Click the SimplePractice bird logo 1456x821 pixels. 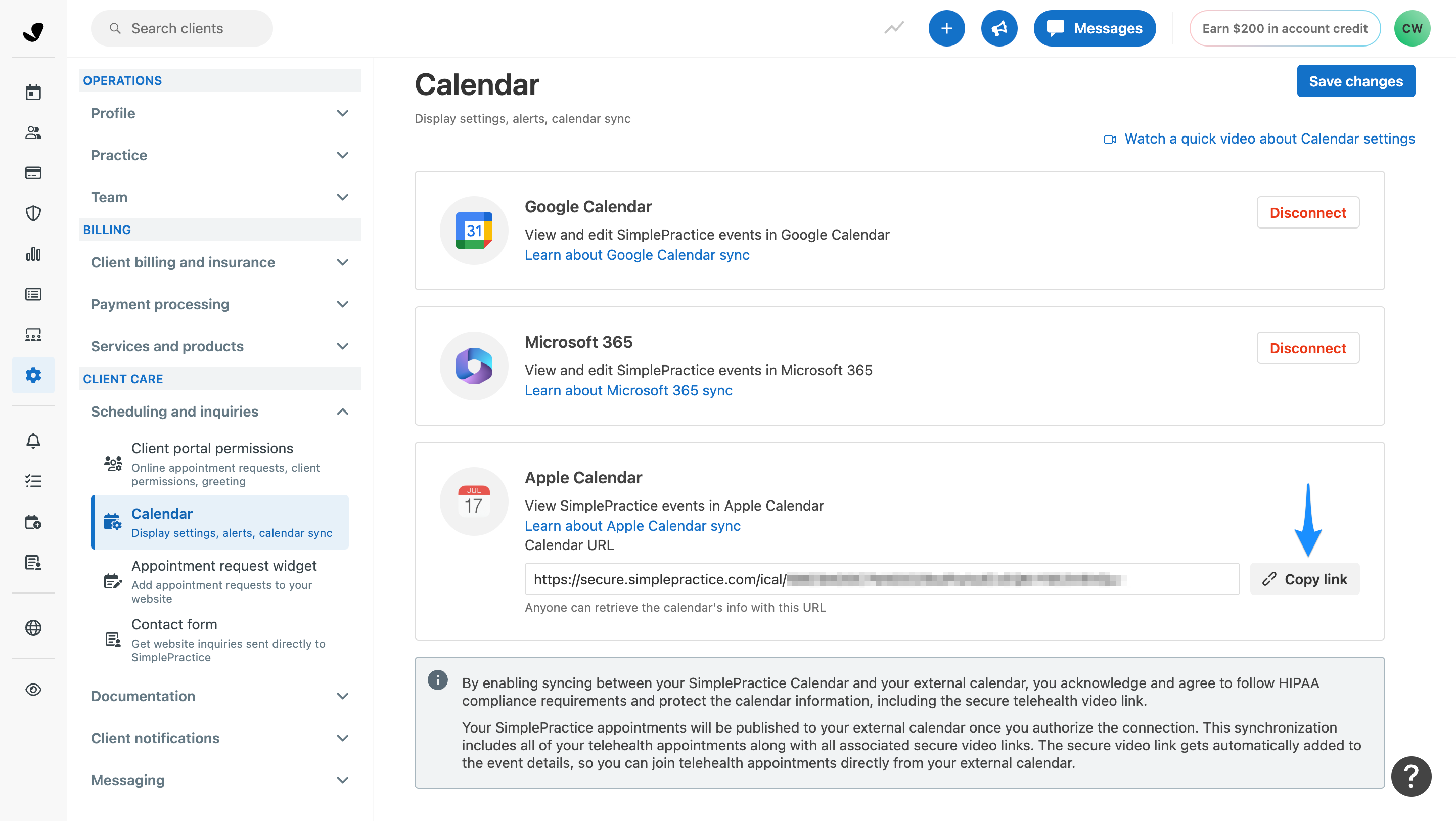coord(33,32)
